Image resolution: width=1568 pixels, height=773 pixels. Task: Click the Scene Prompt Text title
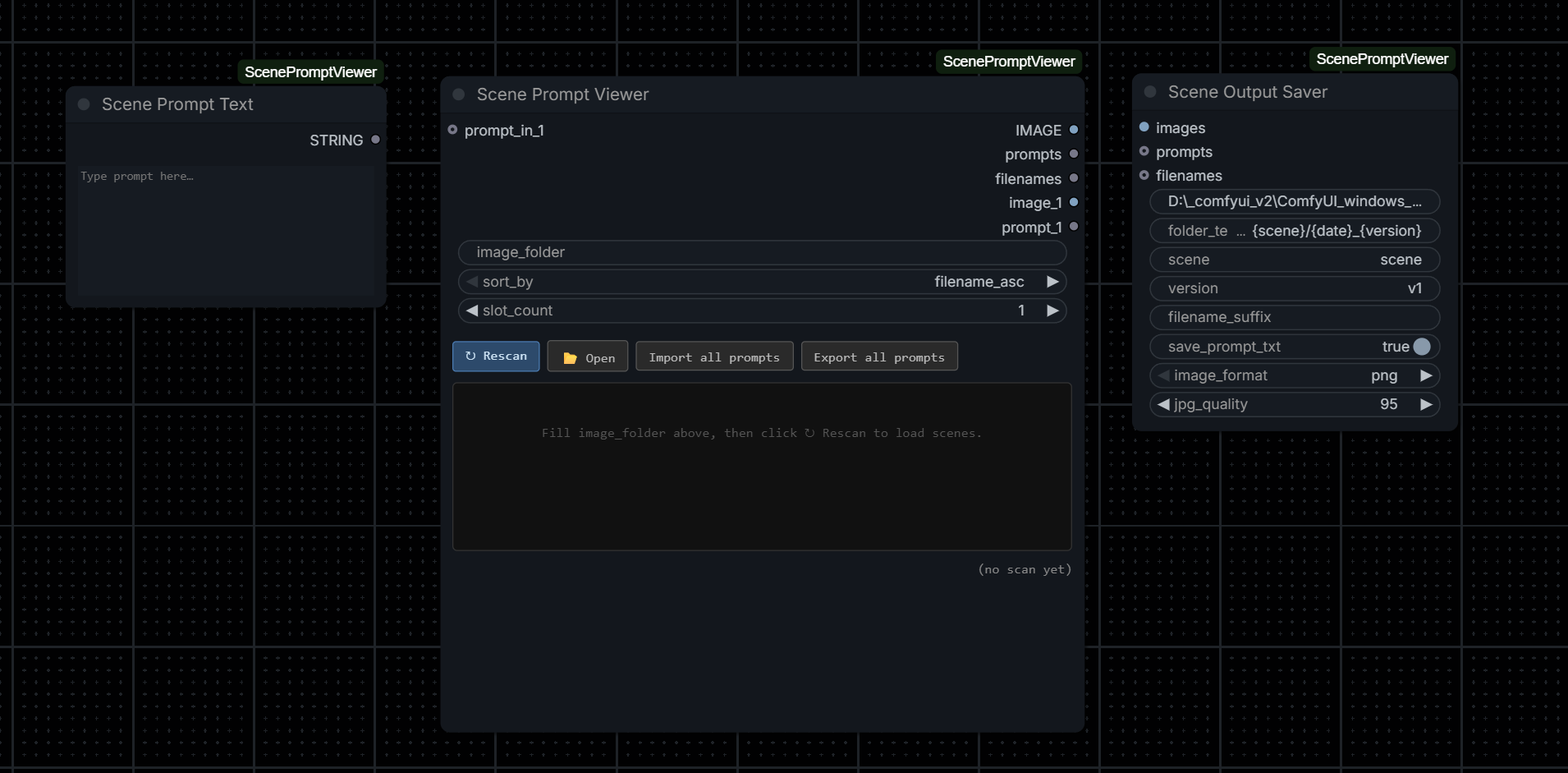coord(177,104)
